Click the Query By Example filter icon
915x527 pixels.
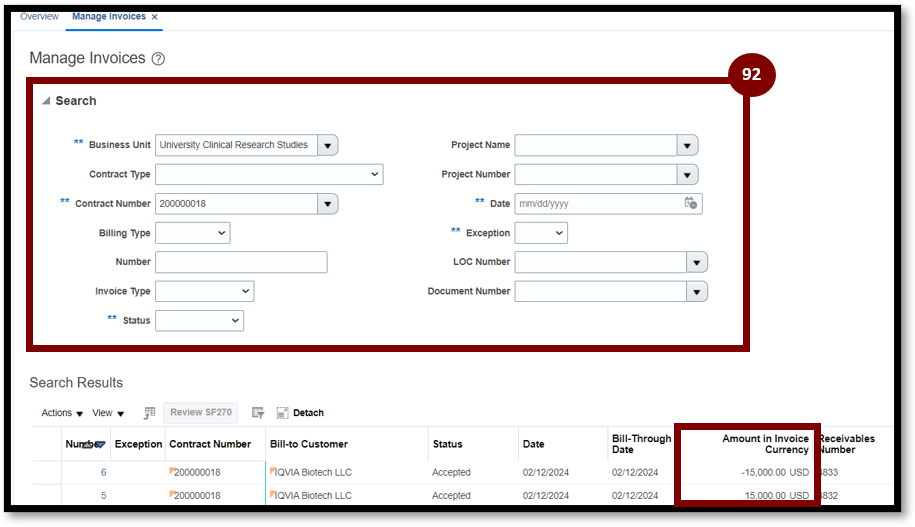[x=258, y=413]
